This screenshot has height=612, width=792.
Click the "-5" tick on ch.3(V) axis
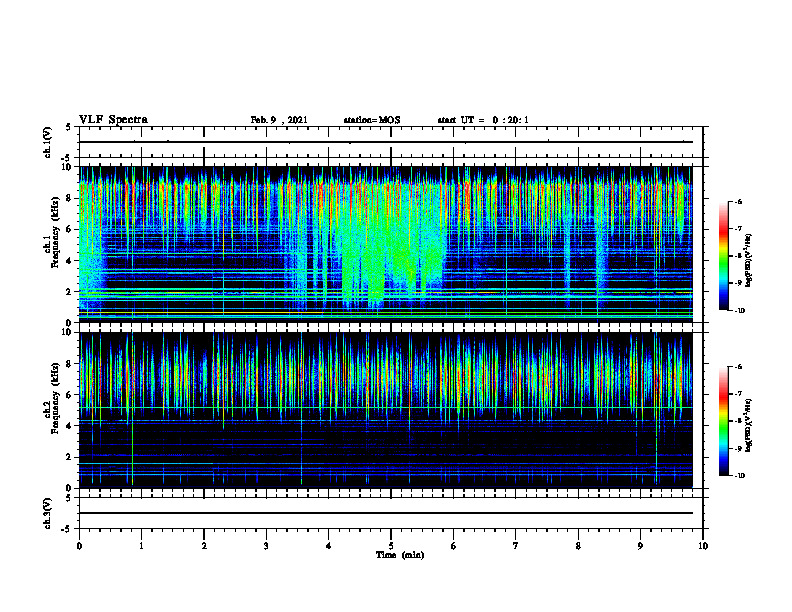[x=67, y=529]
